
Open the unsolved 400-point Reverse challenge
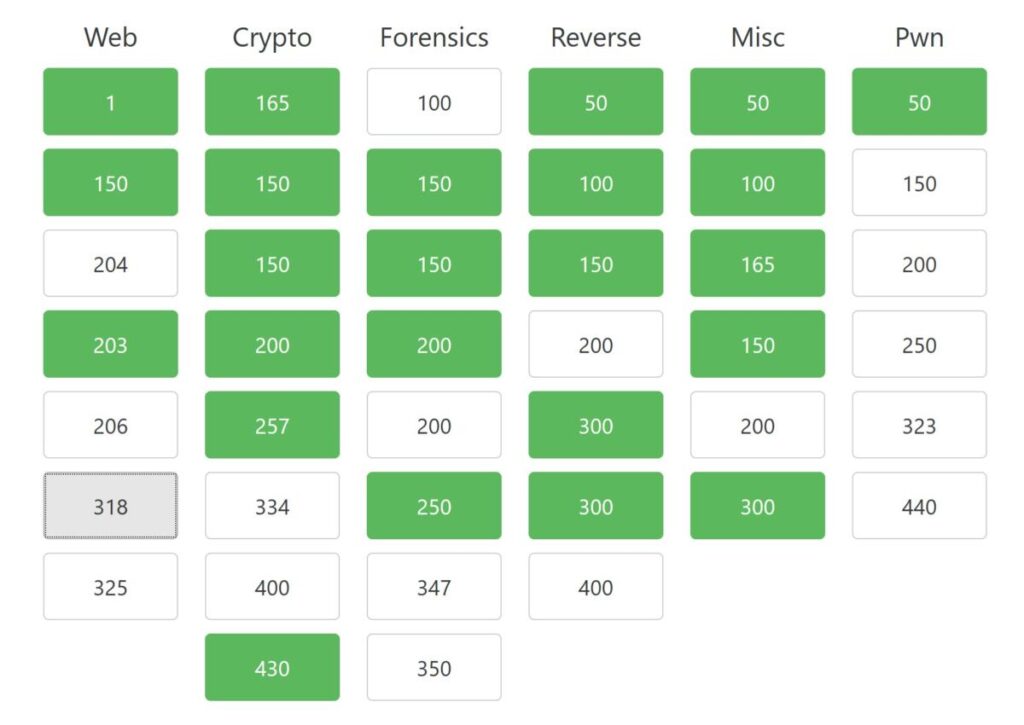pos(596,587)
